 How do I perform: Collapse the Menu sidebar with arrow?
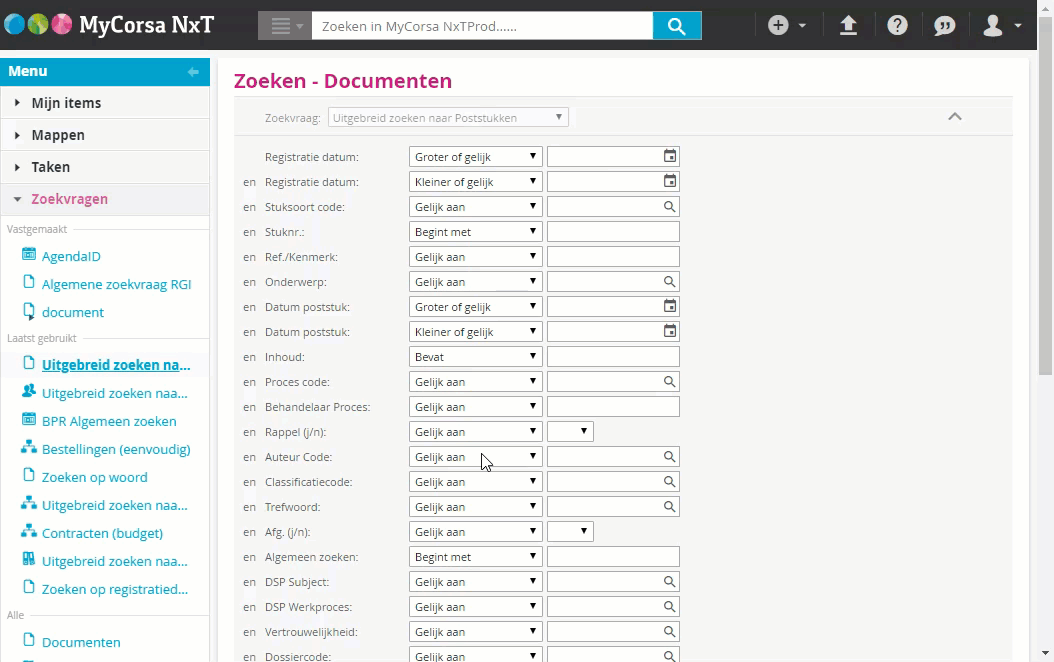coord(193,71)
